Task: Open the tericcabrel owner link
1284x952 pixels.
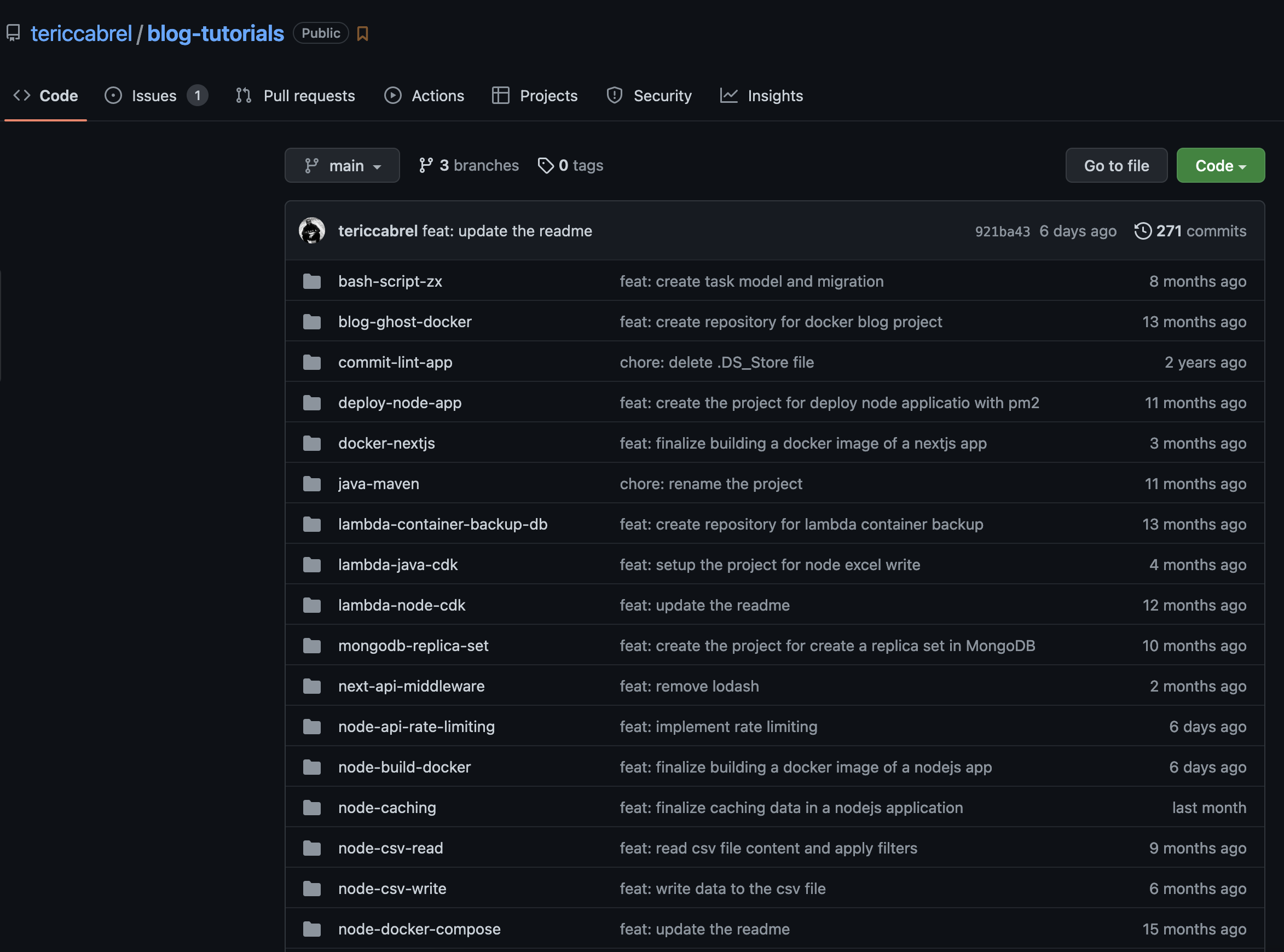Action: [x=81, y=33]
